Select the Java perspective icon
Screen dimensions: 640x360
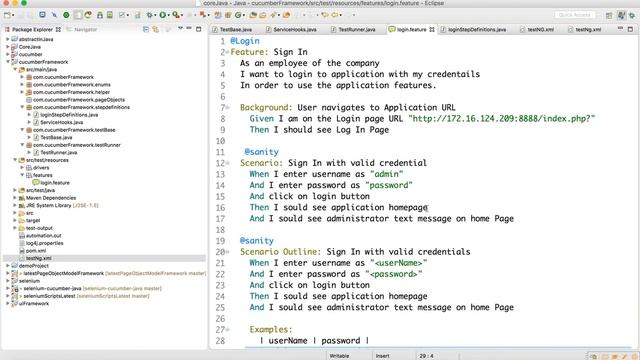(x=621, y=16)
